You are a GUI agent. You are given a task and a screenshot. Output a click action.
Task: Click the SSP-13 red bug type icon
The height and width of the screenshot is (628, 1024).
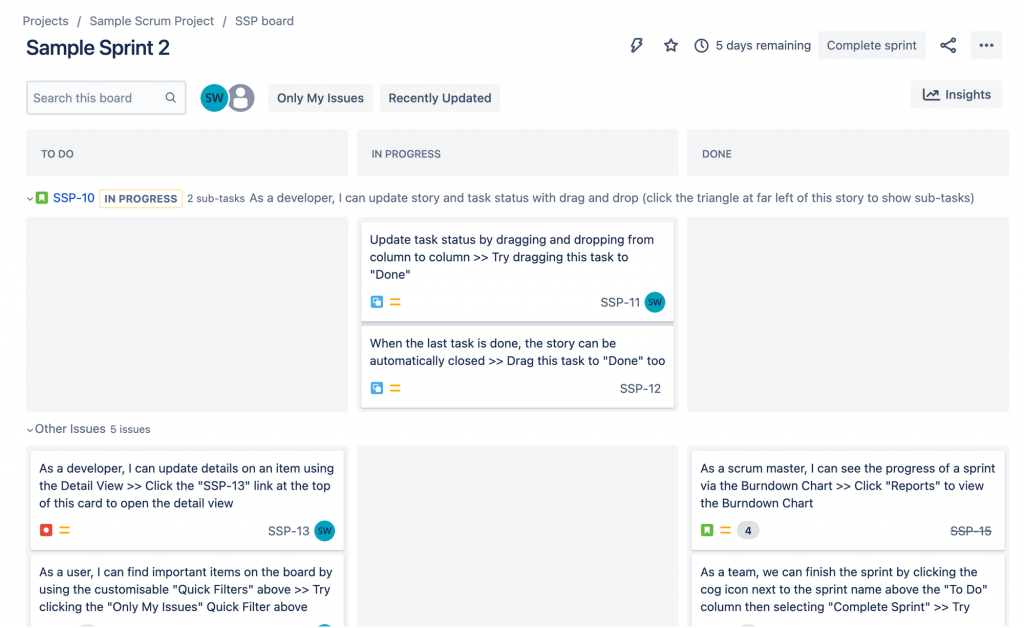[46, 530]
